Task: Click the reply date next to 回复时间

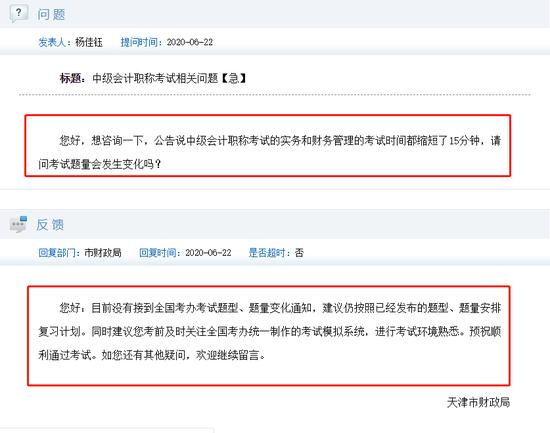Action: tap(208, 253)
